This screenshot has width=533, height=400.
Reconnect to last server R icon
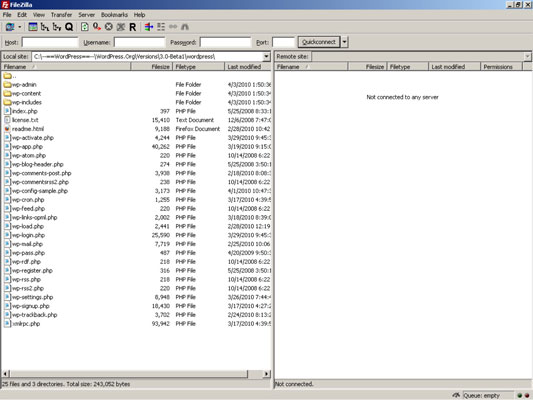(133, 27)
